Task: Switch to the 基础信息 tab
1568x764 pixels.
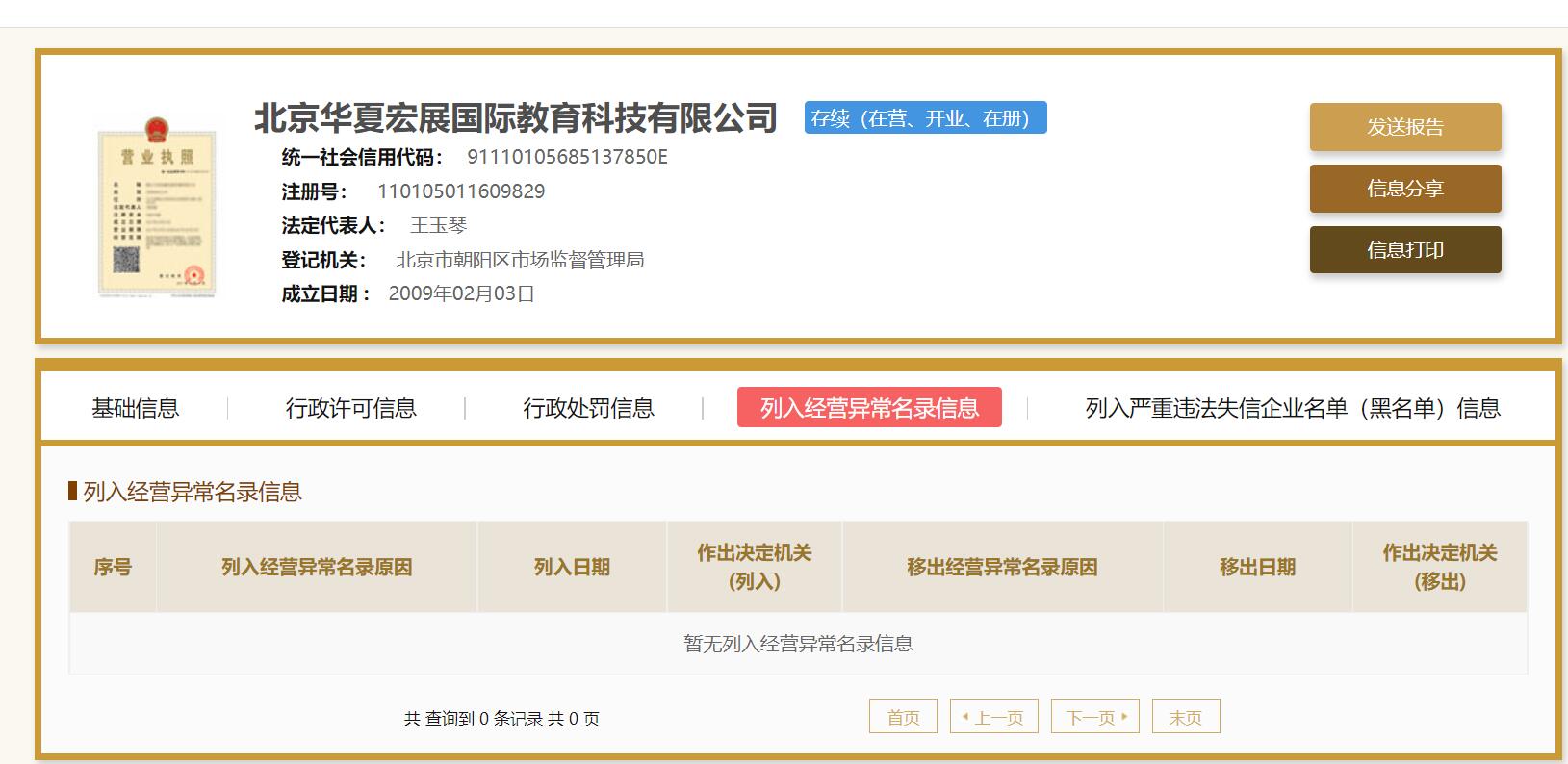Action: tap(135, 408)
